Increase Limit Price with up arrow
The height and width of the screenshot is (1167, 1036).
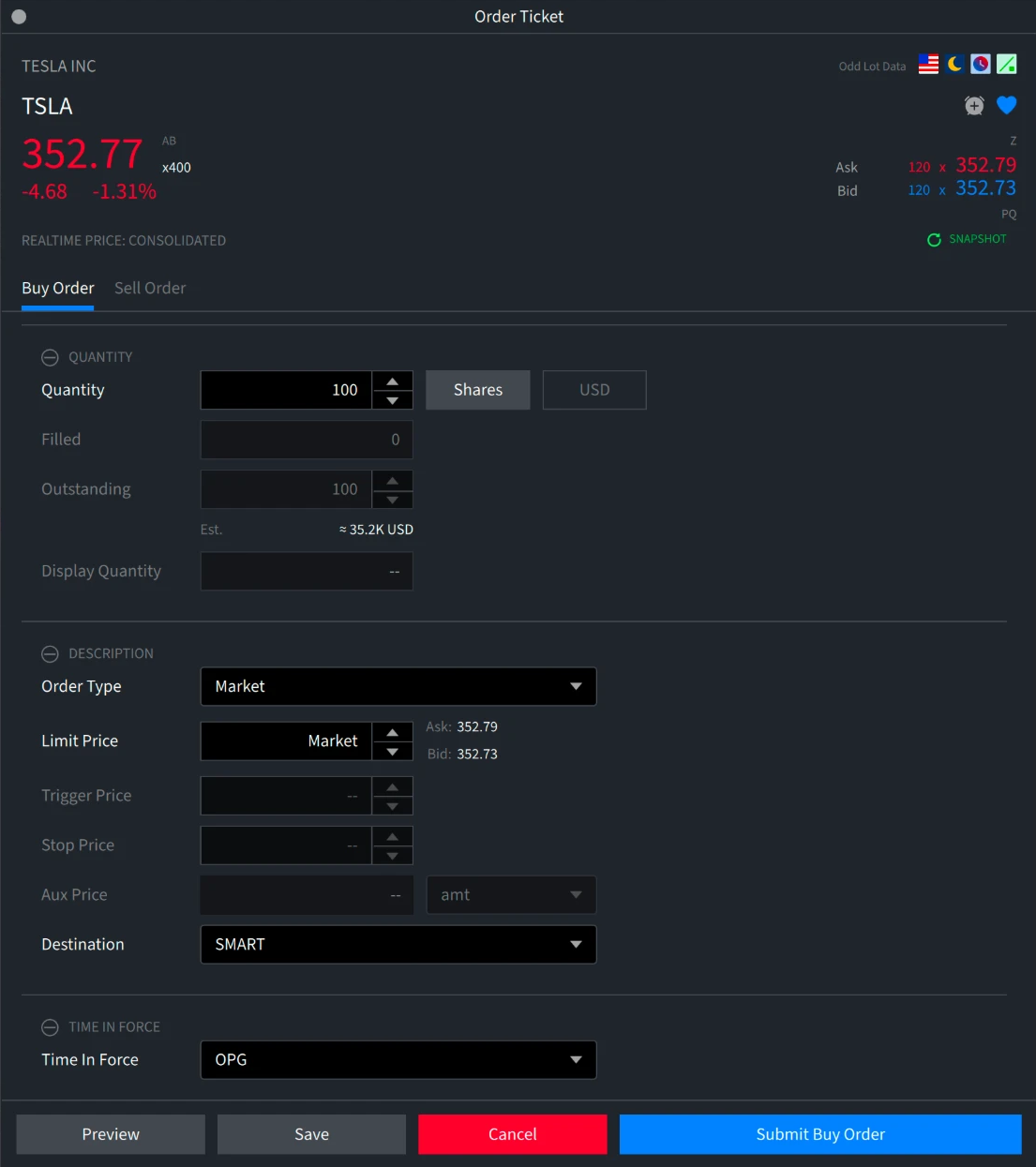(x=393, y=732)
